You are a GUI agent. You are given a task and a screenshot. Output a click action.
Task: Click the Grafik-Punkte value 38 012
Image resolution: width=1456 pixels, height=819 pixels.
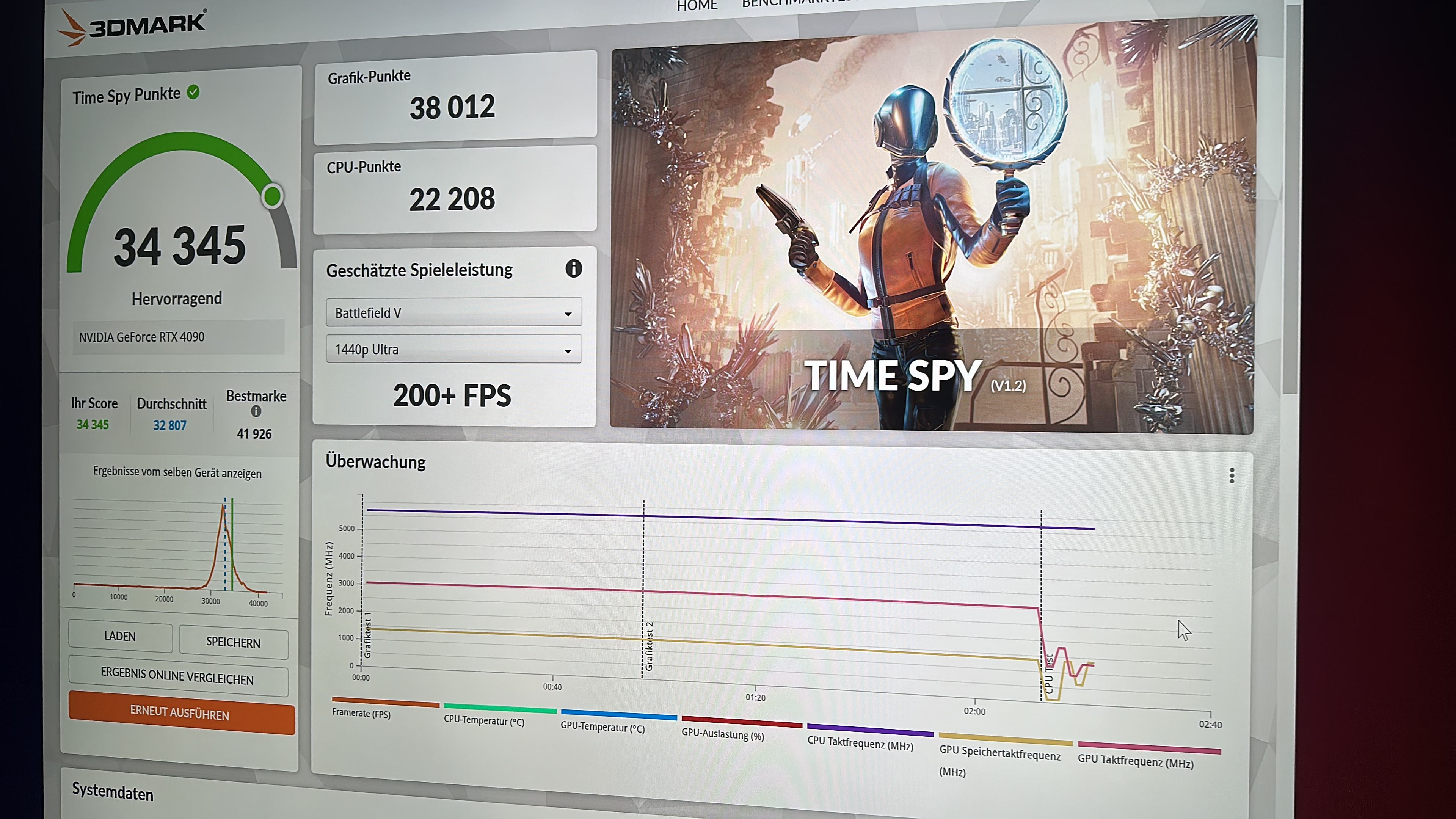click(x=452, y=107)
